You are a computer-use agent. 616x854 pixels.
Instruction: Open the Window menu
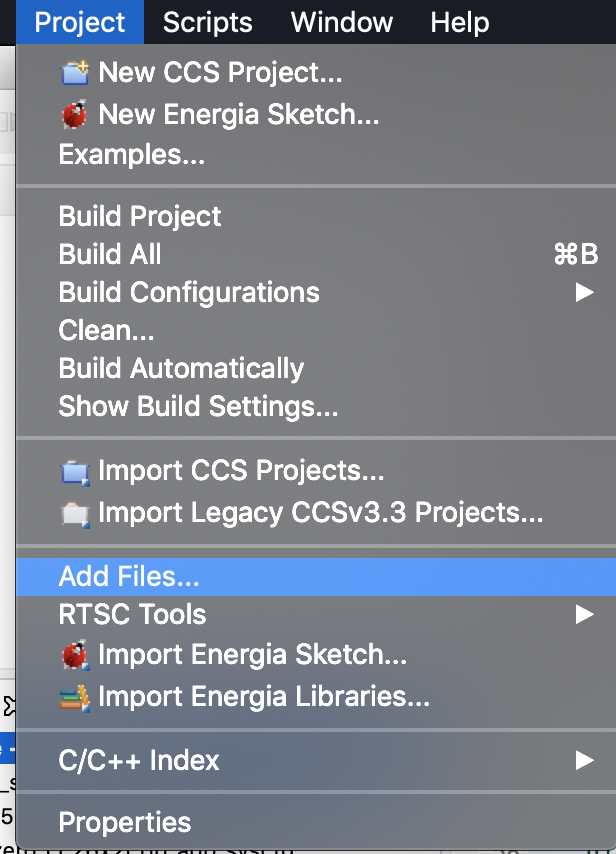341,22
